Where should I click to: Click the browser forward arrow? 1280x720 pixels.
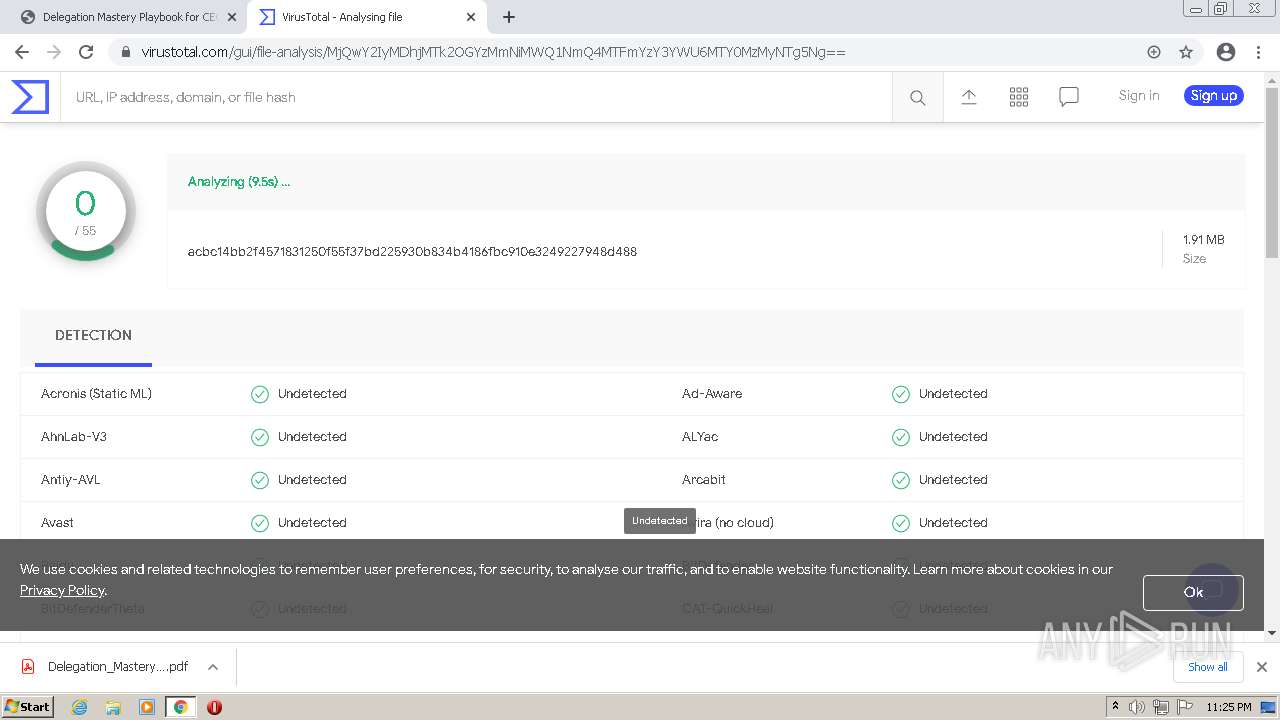54,52
